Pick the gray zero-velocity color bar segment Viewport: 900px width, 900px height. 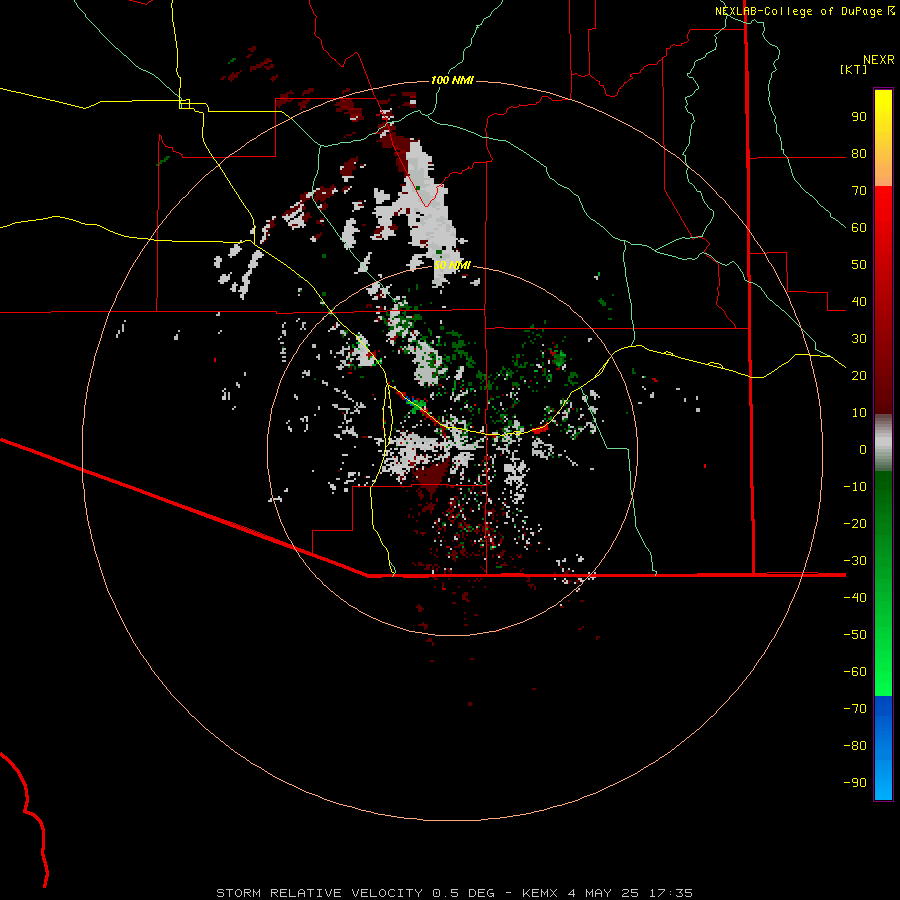(x=883, y=443)
